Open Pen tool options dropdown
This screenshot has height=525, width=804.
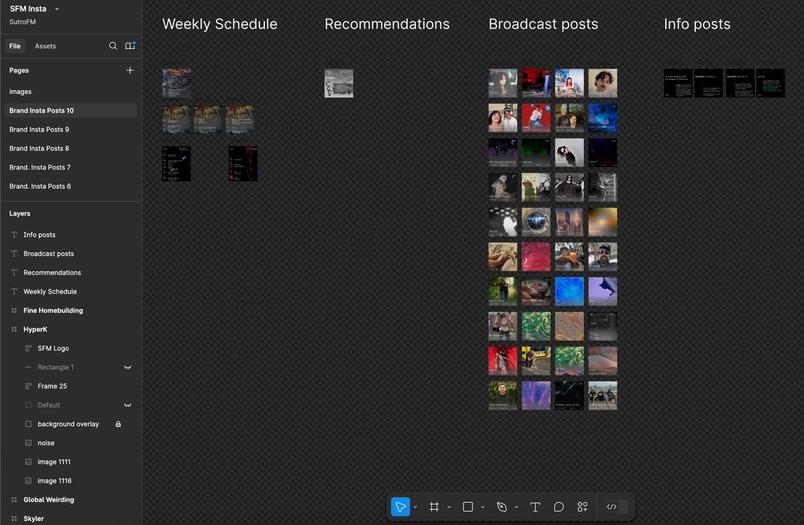point(516,507)
